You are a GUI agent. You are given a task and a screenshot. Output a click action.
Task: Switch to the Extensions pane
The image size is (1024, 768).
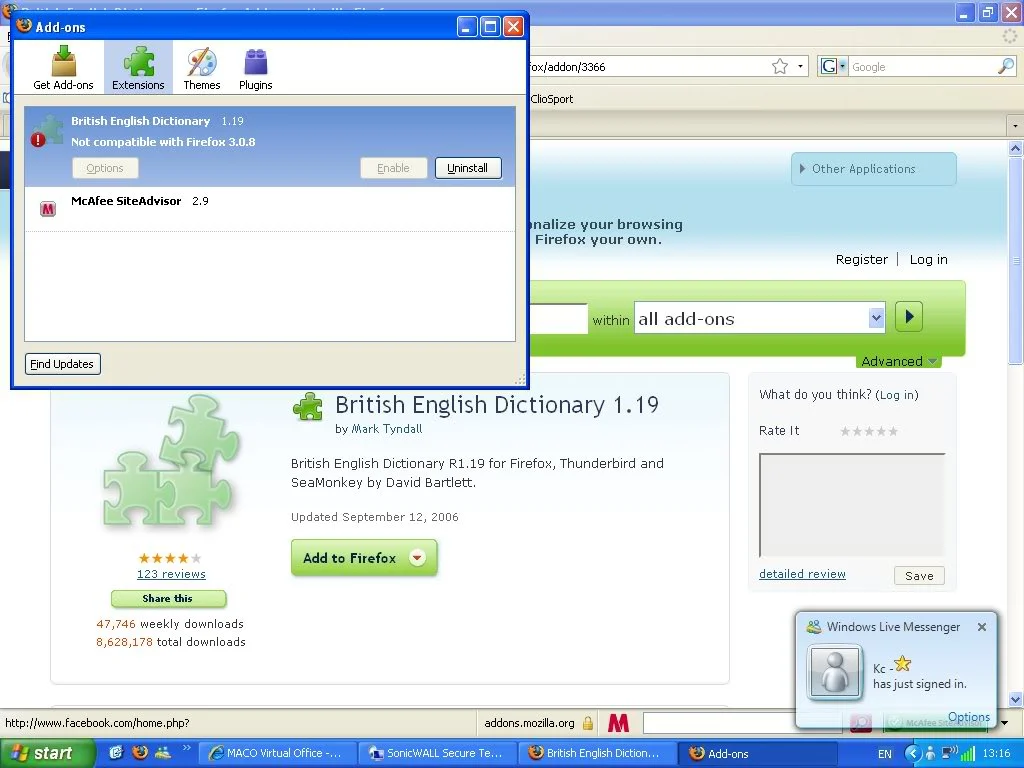[x=138, y=67]
